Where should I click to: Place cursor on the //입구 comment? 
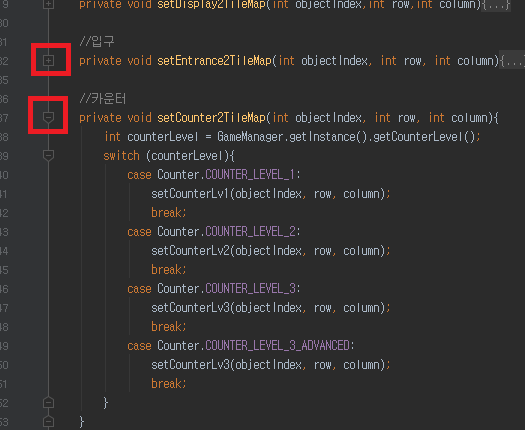(97, 42)
